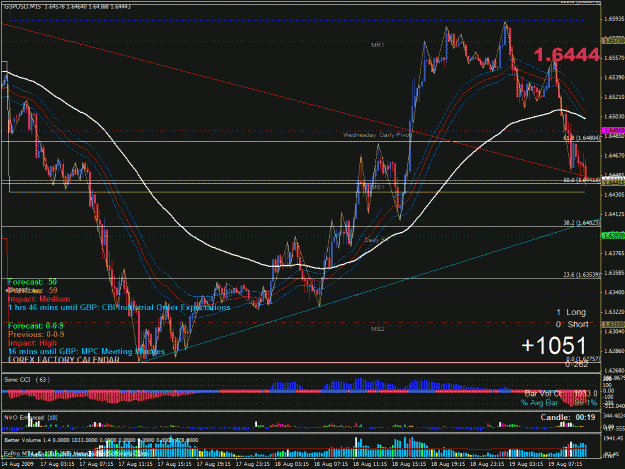Image resolution: width=625 pixels, height=469 pixels.
Task: Click the green price tag on price axis
Action: tap(613, 236)
